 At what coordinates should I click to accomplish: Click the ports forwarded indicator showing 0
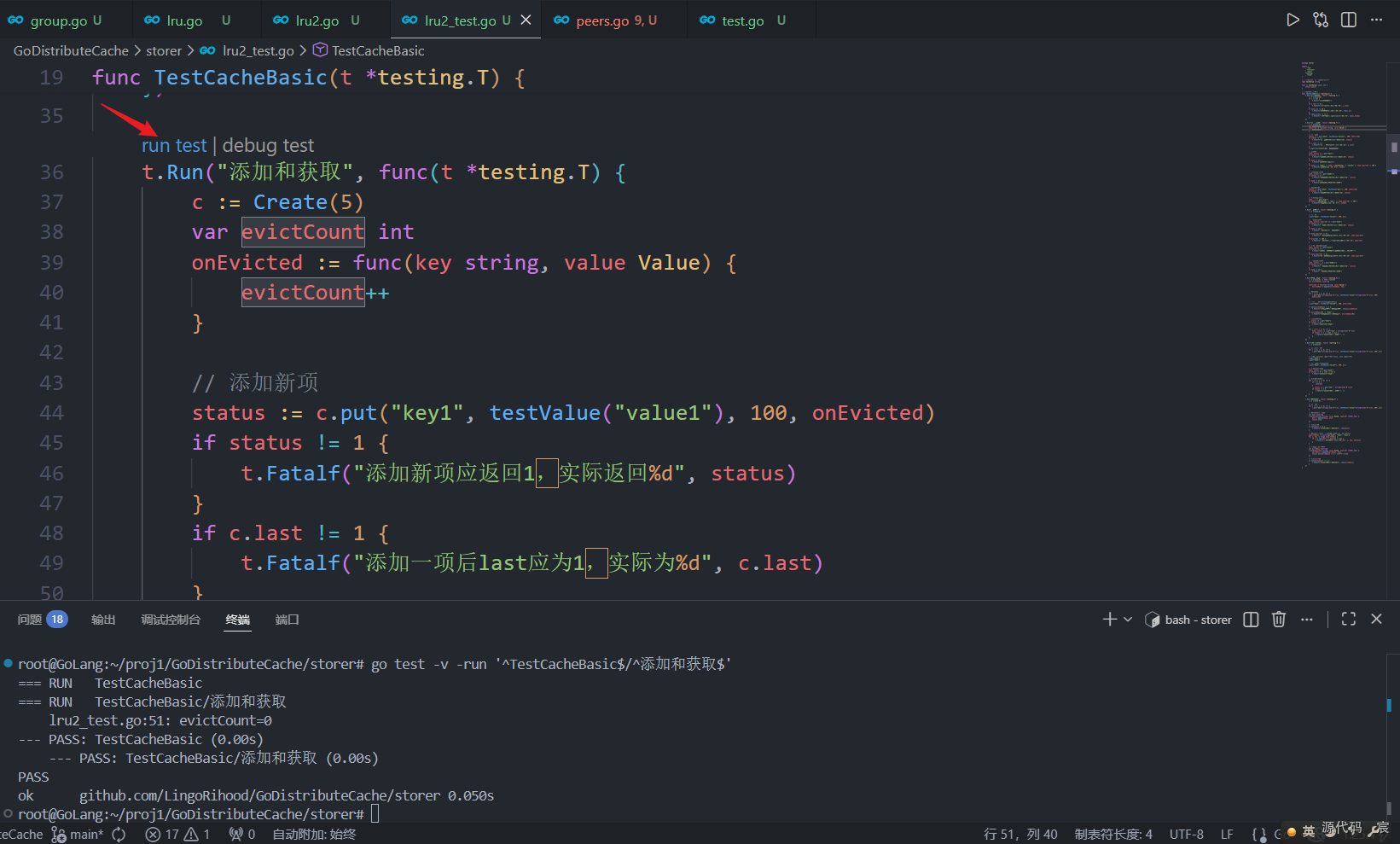(x=242, y=834)
